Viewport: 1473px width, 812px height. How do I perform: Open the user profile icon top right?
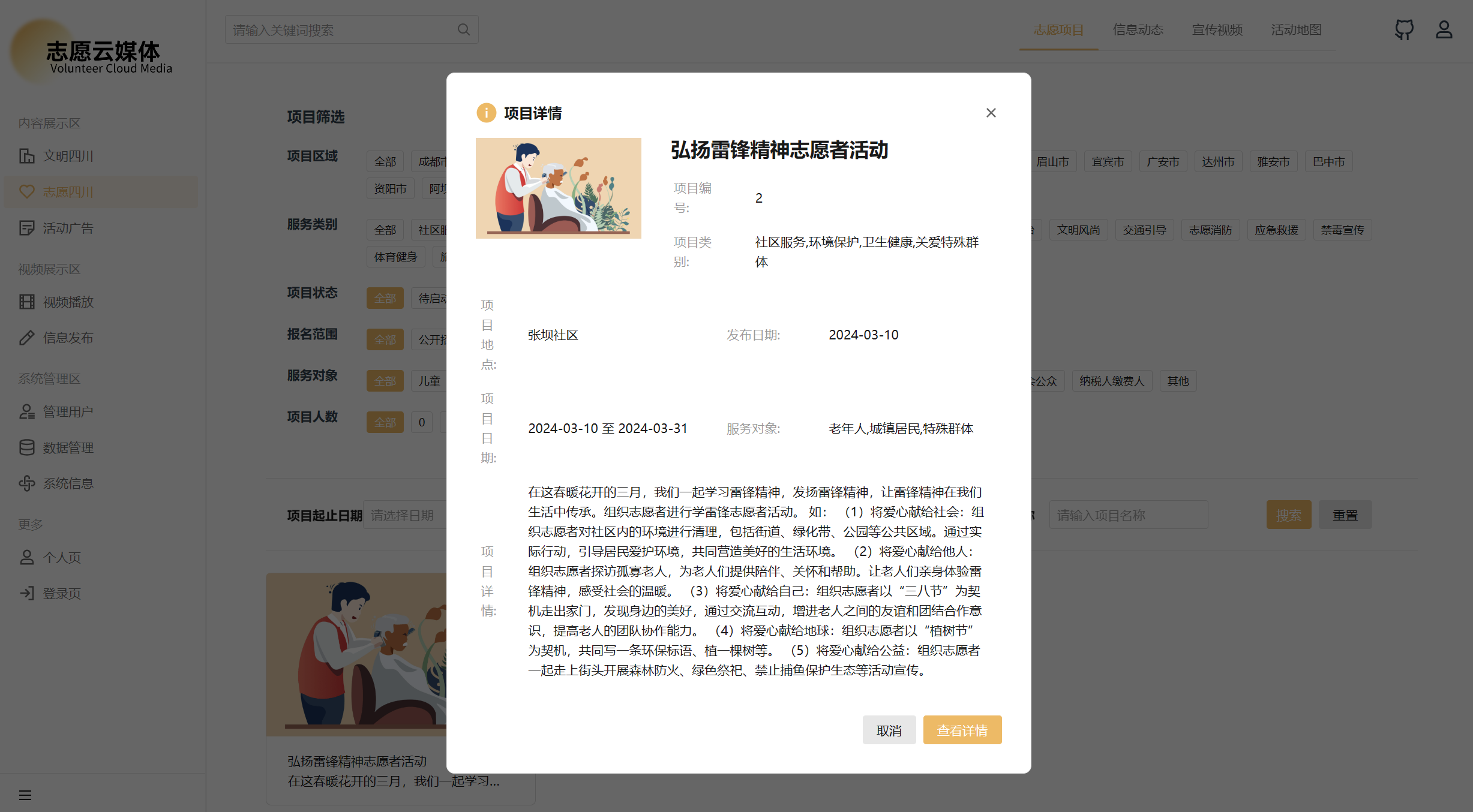[x=1444, y=29]
